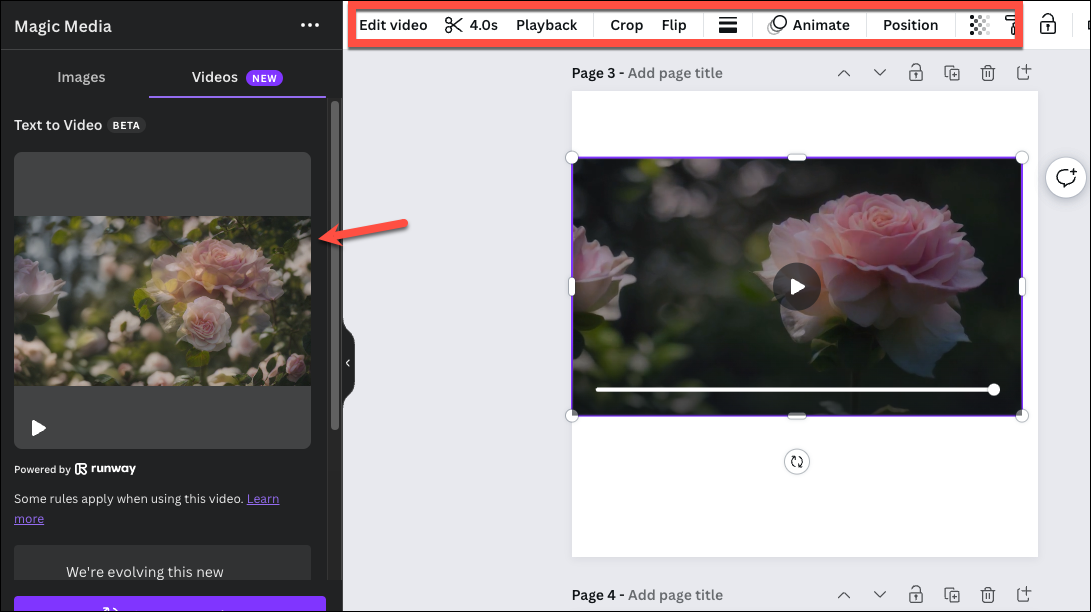Screen dimensions: 1091x612
Task: Click the sync rotation icon below the video
Action: click(x=797, y=461)
